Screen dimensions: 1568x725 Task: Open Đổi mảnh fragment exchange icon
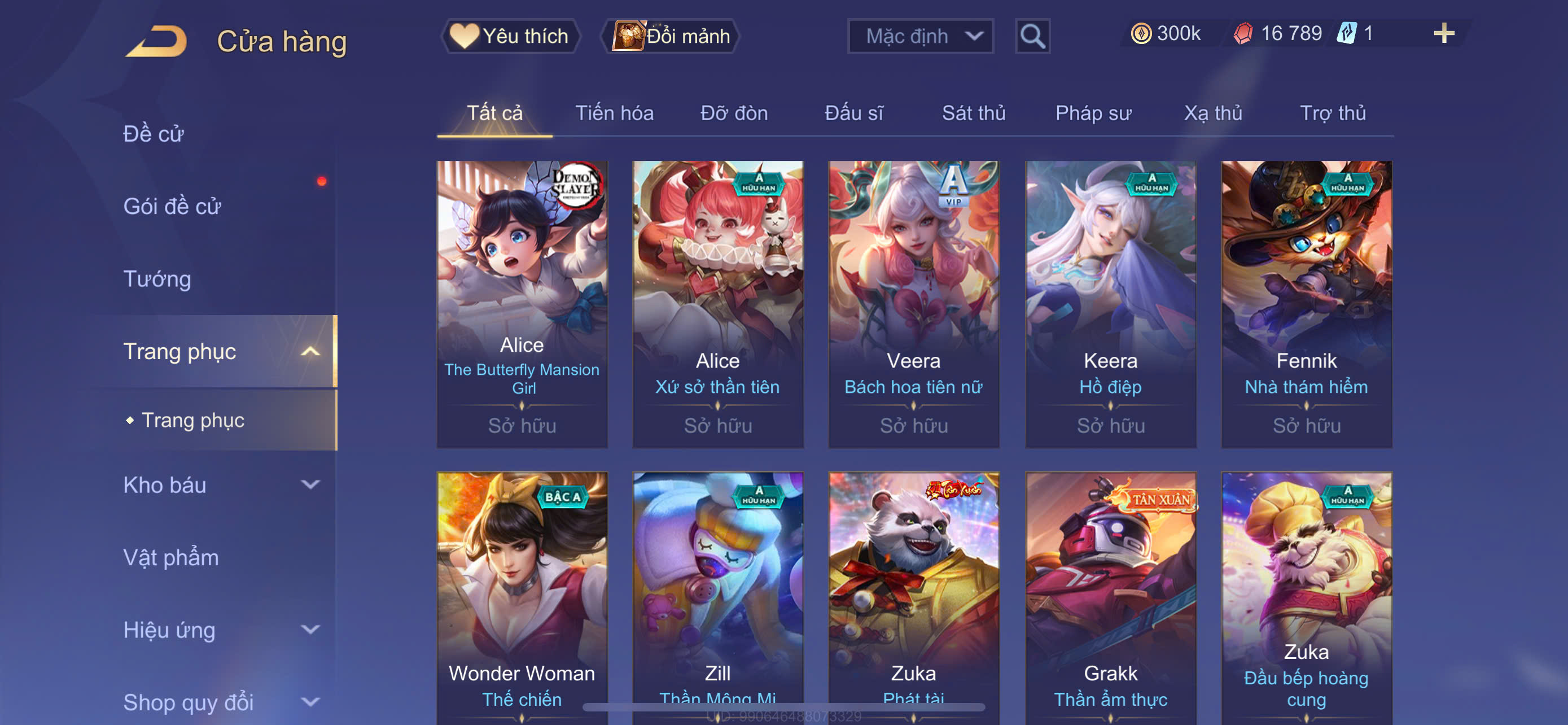[628, 36]
